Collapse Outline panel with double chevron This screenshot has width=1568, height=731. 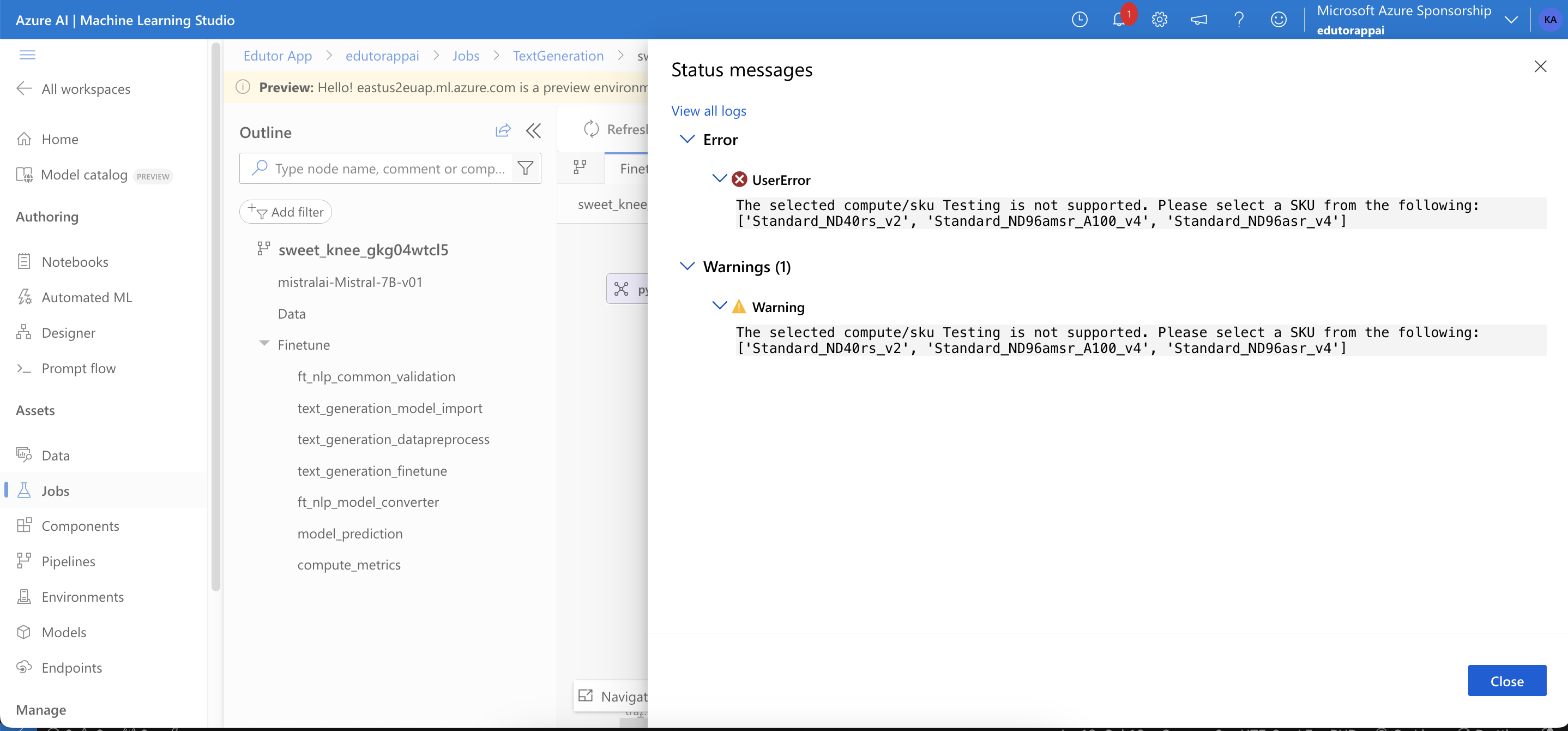click(534, 130)
